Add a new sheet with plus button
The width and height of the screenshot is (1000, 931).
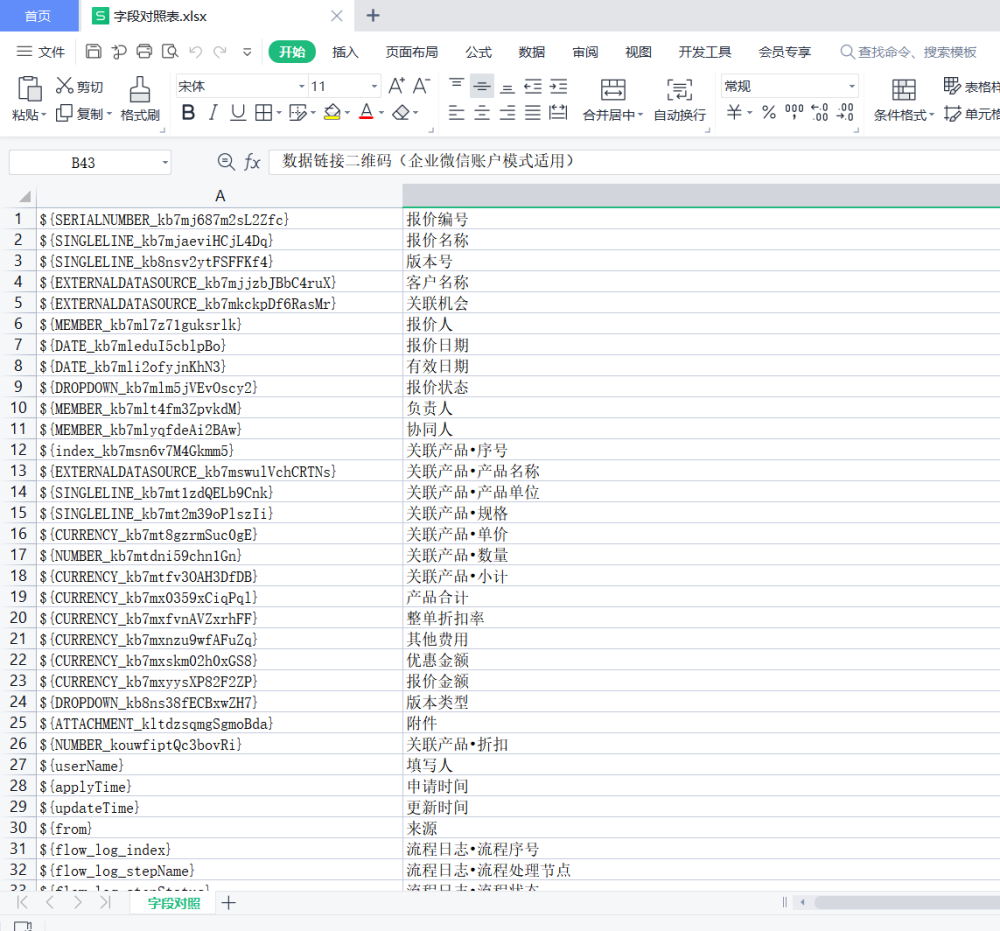[x=228, y=902]
